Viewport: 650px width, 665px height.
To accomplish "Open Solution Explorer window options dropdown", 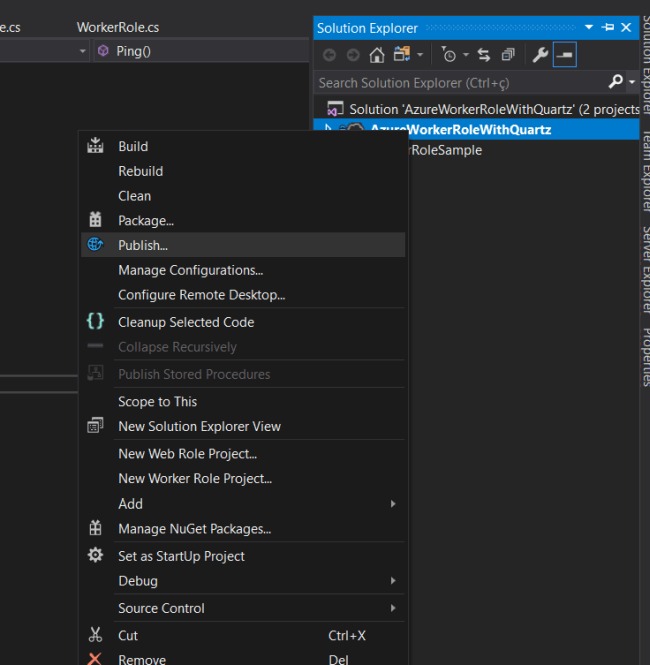I will click(590, 28).
